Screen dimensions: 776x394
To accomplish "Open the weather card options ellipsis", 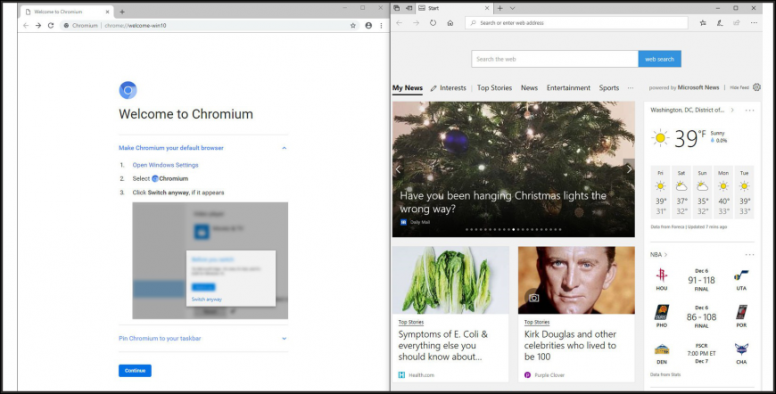I will [749, 110].
